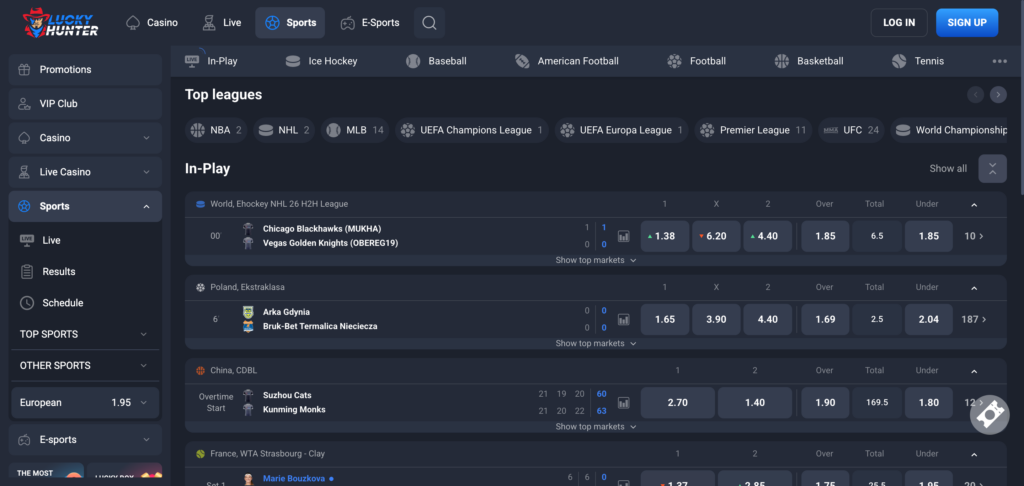The height and width of the screenshot is (486, 1024).
Task: Select Basketball in sports bar
Action: [808, 61]
